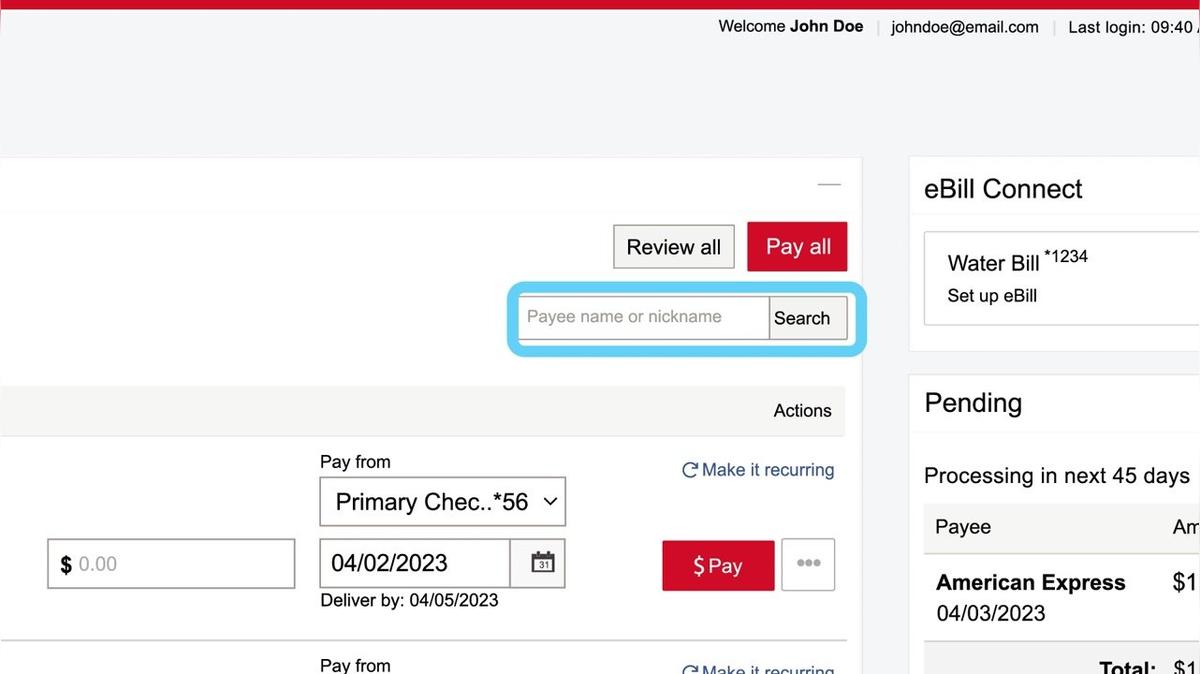Click the Welcome John Doe text
The height and width of the screenshot is (674, 1200).
(791, 26)
